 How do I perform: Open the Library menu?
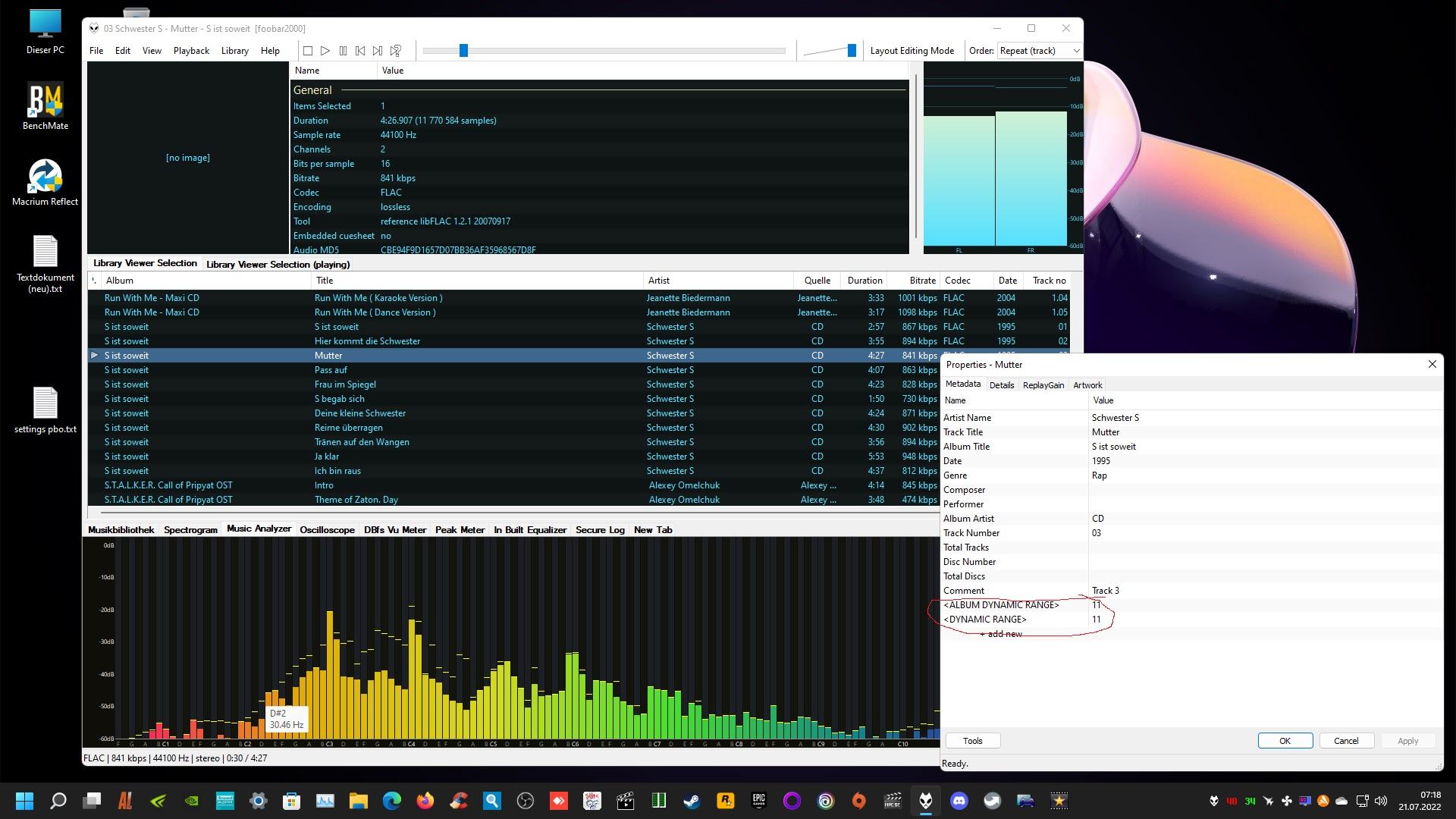(x=234, y=51)
